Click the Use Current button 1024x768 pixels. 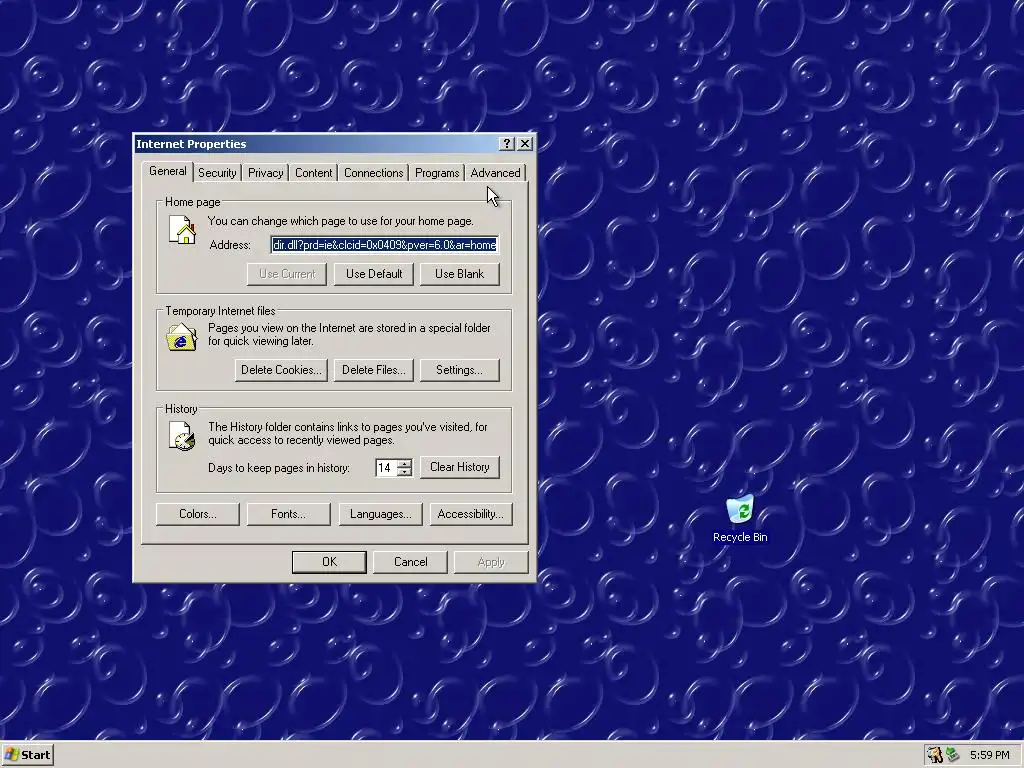(287, 274)
